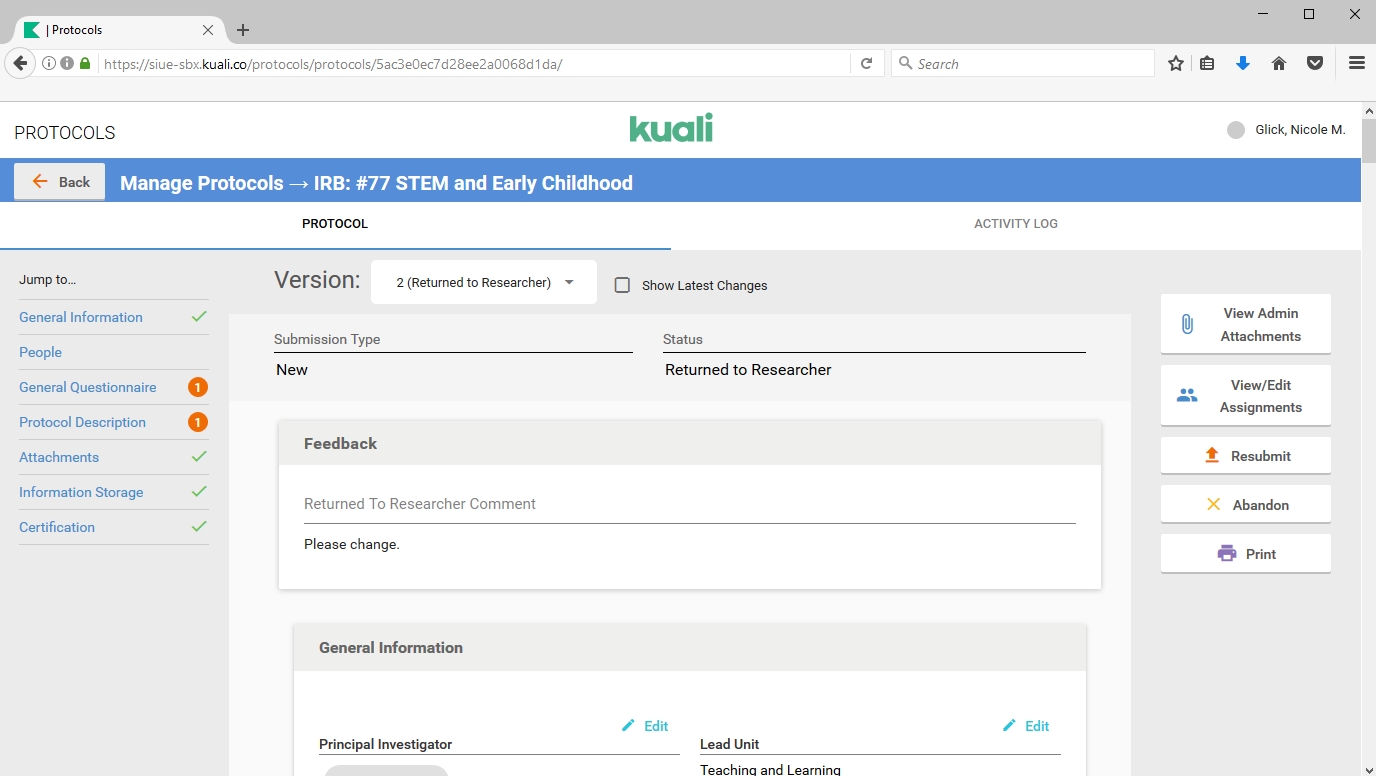Jump to General Questionnaire section

[88, 387]
